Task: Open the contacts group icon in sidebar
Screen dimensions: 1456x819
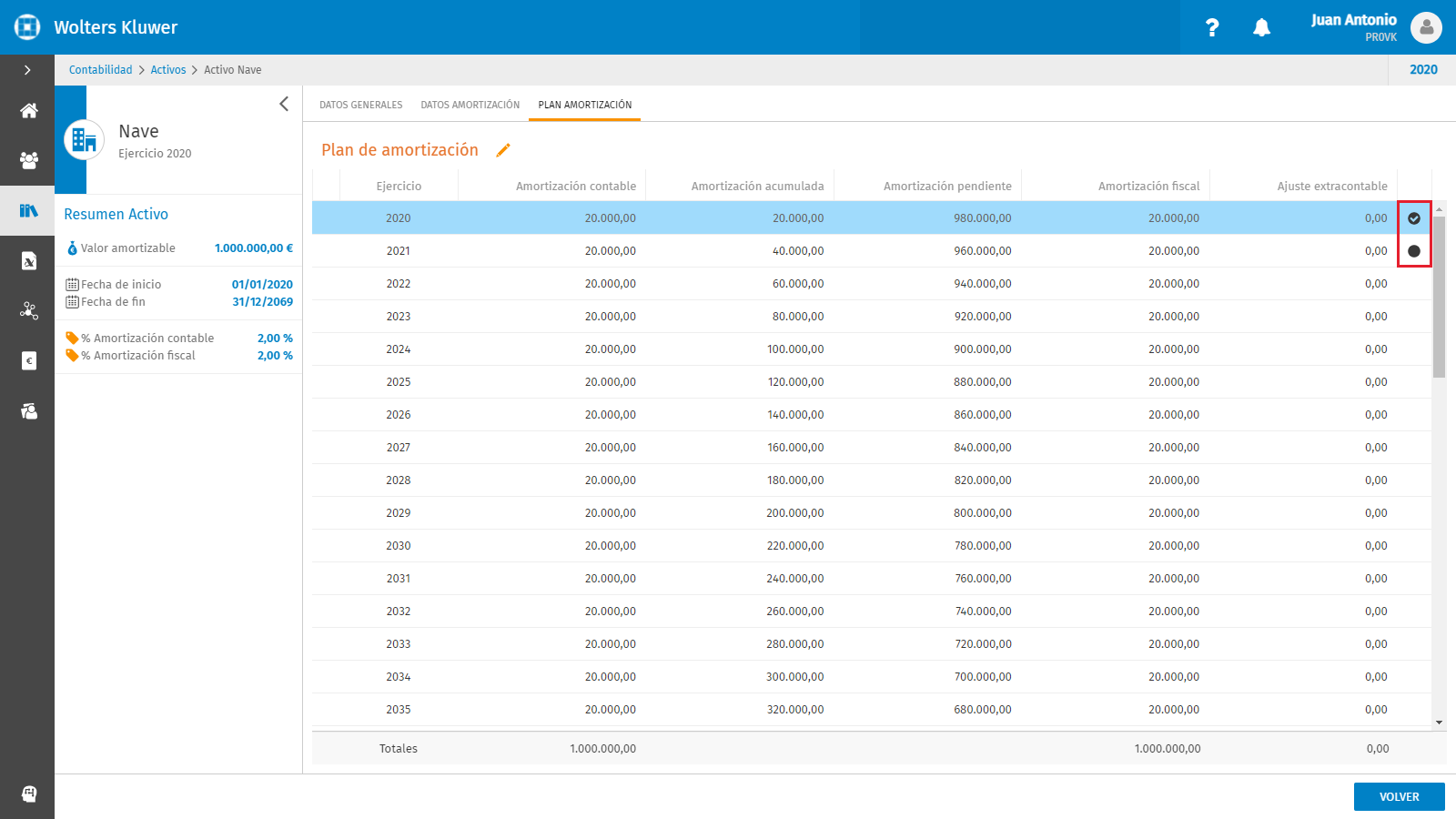Action: point(28,161)
